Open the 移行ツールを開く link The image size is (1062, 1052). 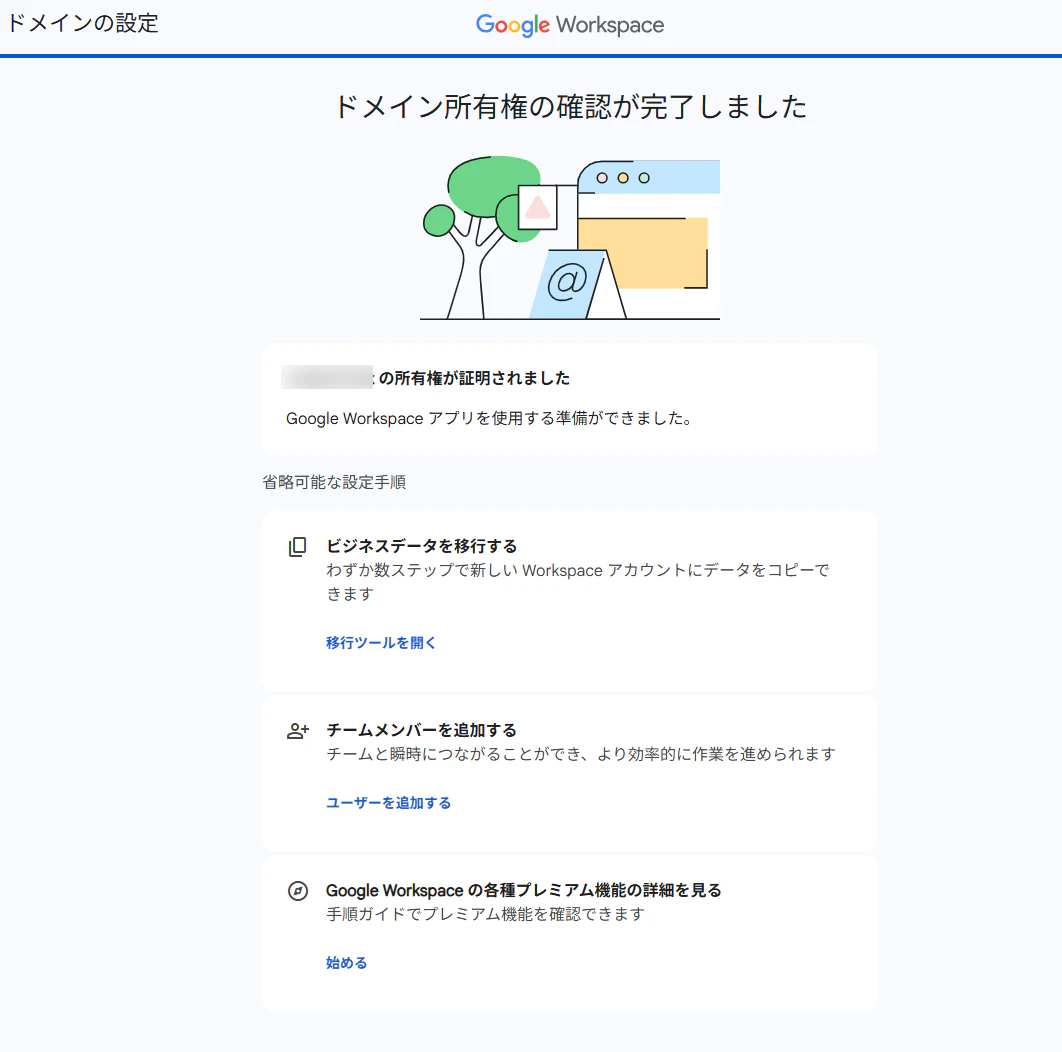pos(381,643)
